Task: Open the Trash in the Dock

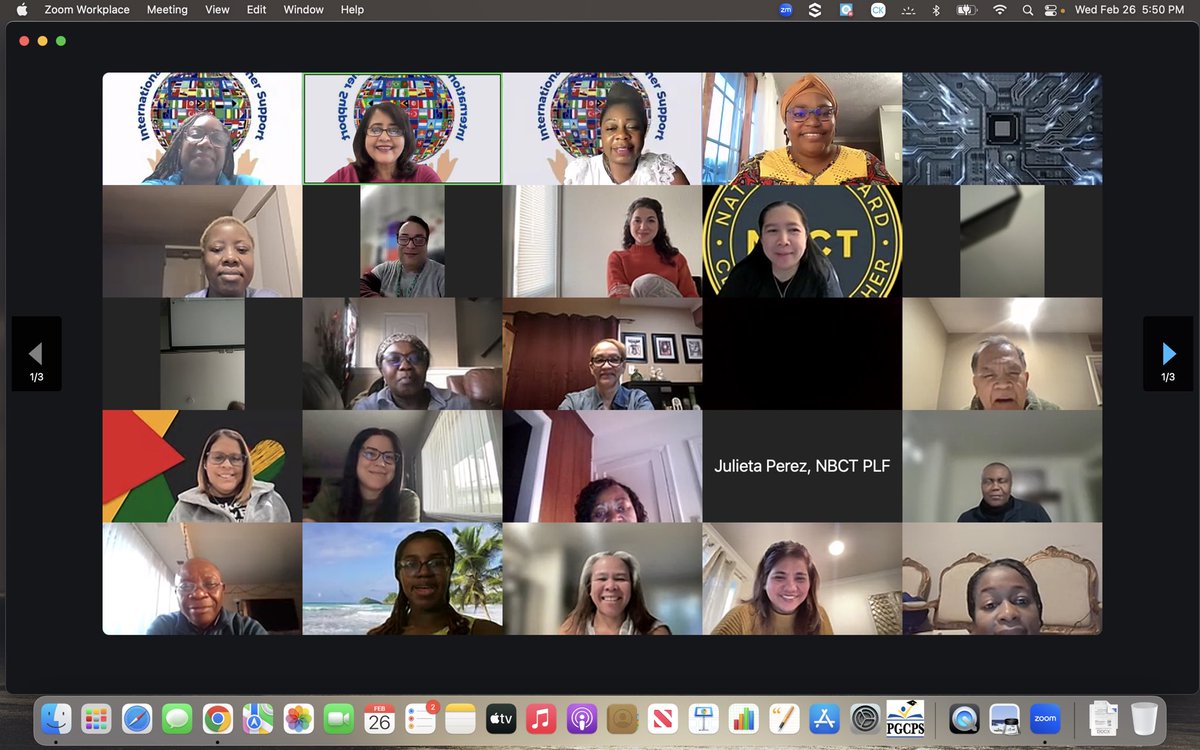Action: coord(1145,718)
